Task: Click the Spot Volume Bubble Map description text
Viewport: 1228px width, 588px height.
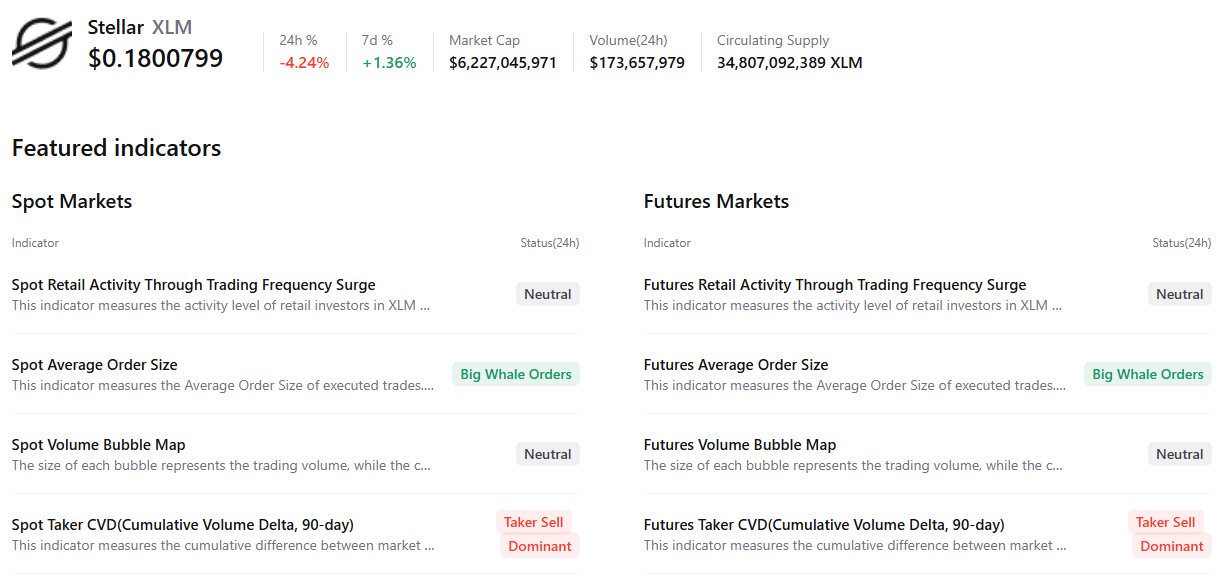Action: [x=222, y=466]
